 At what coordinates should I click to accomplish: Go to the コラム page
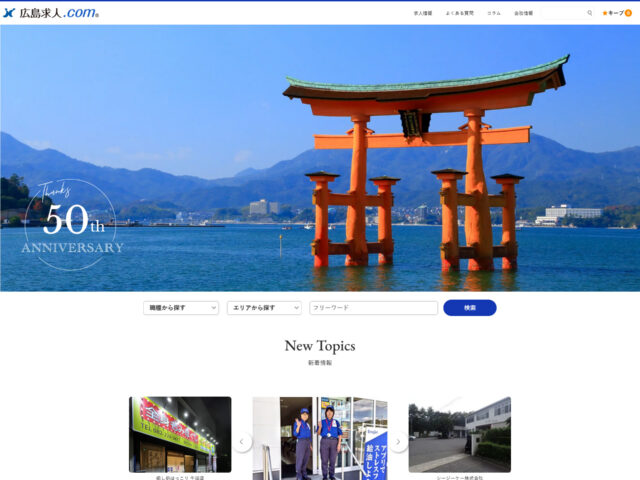point(494,13)
